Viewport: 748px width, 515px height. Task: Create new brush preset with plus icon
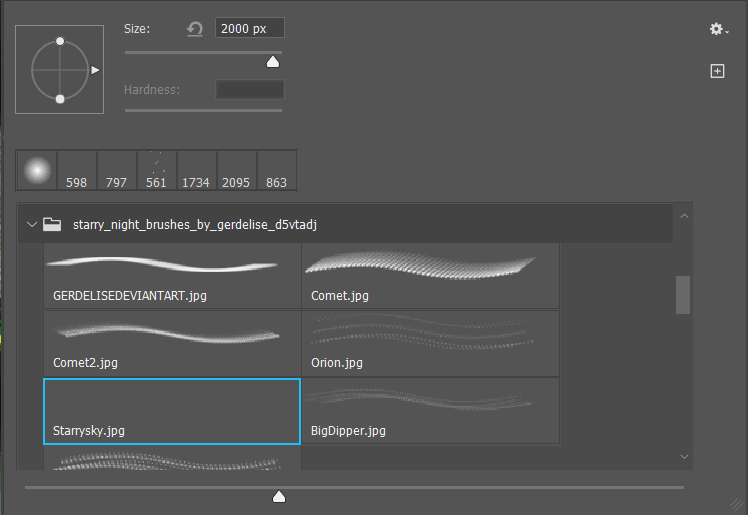[x=717, y=71]
